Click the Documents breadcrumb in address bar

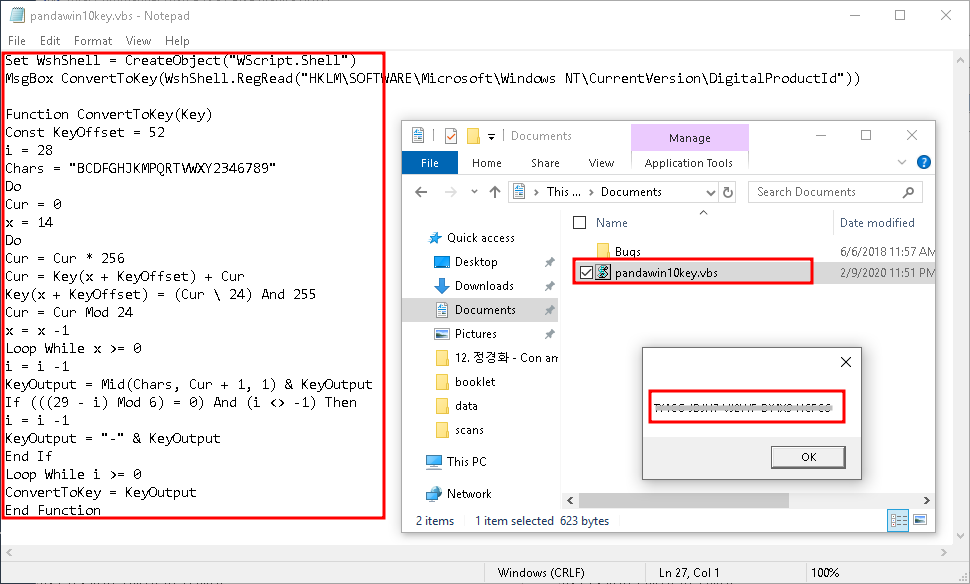coord(631,192)
